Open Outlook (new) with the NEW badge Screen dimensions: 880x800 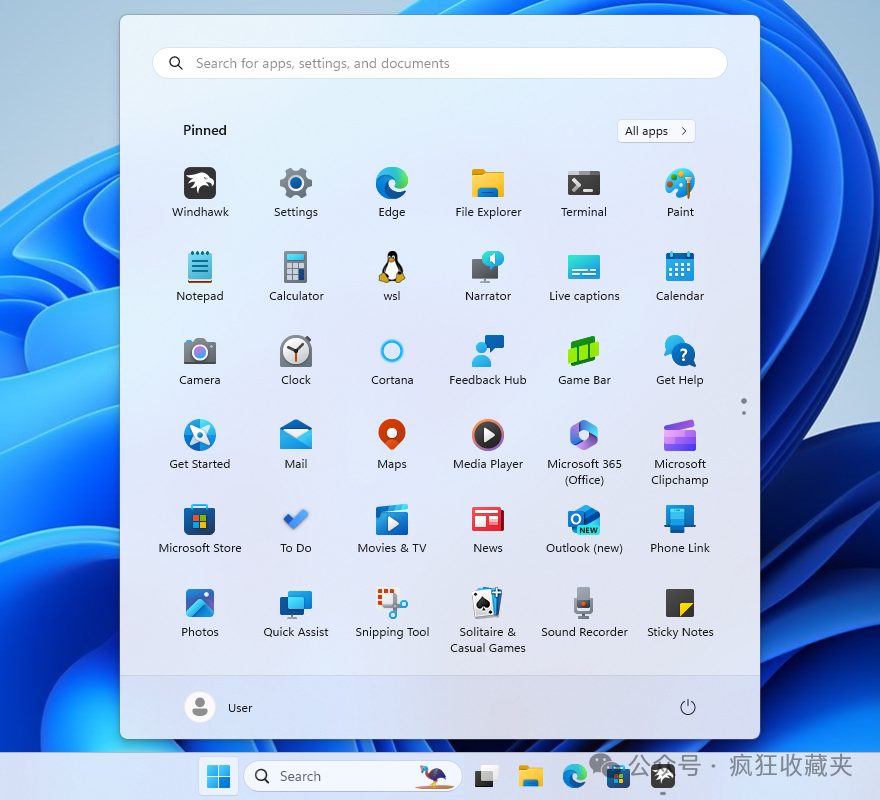coord(583,520)
